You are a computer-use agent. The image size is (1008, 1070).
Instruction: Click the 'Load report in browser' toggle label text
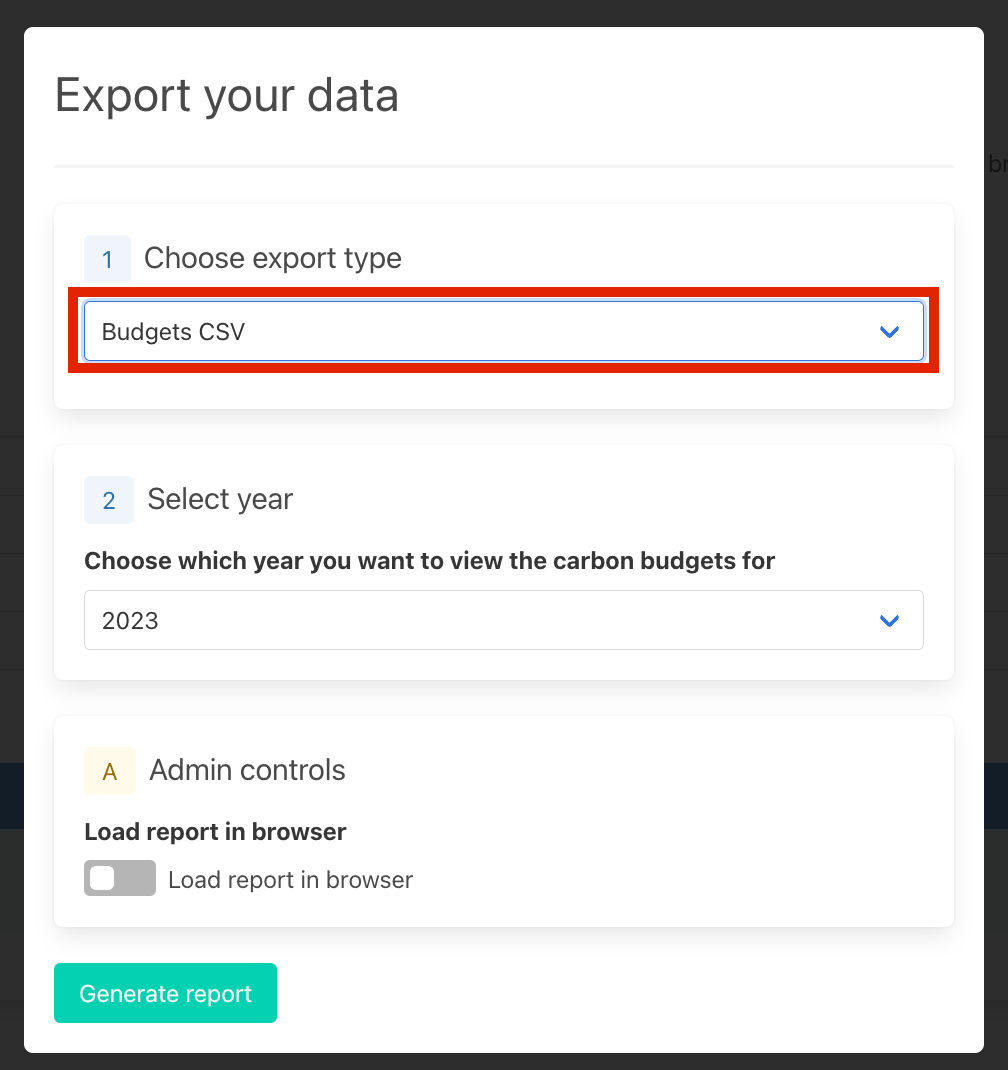[290, 880]
